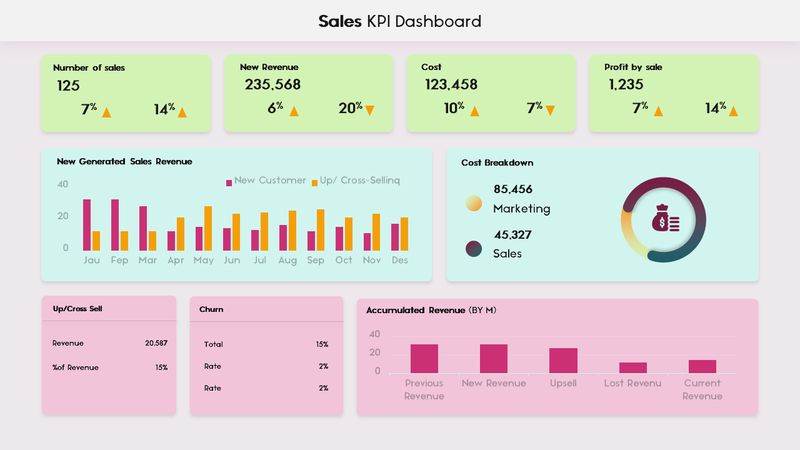Click the Sales legend circle
The width and height of the screenshot is (800, 450).
point(473,248)
